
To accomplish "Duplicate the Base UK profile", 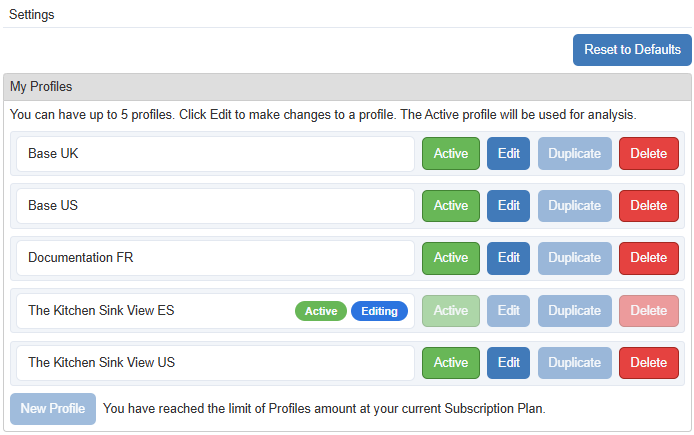I will (574, 154).
